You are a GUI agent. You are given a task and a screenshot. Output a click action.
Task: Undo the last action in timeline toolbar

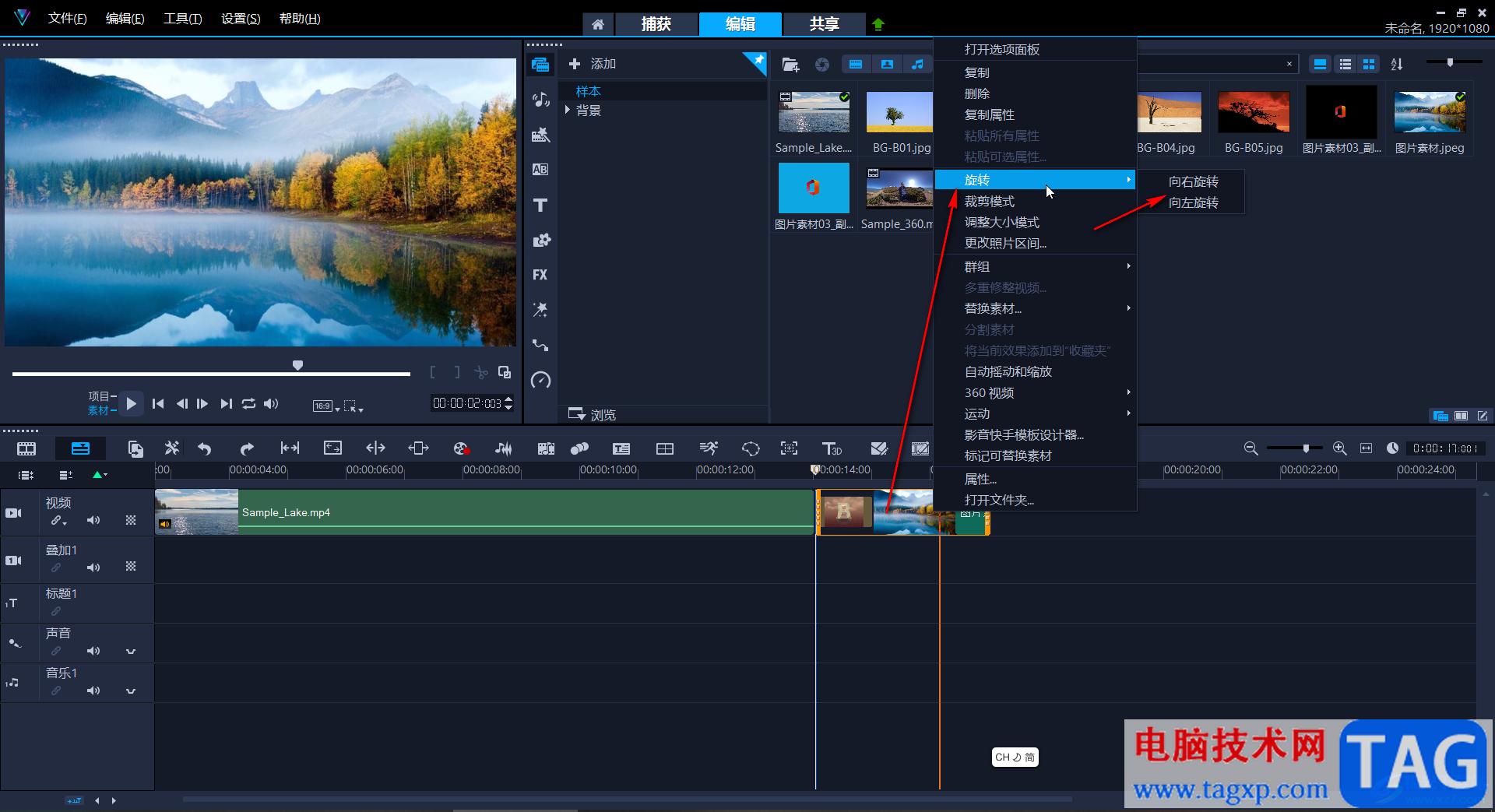(x=205, y=448)
